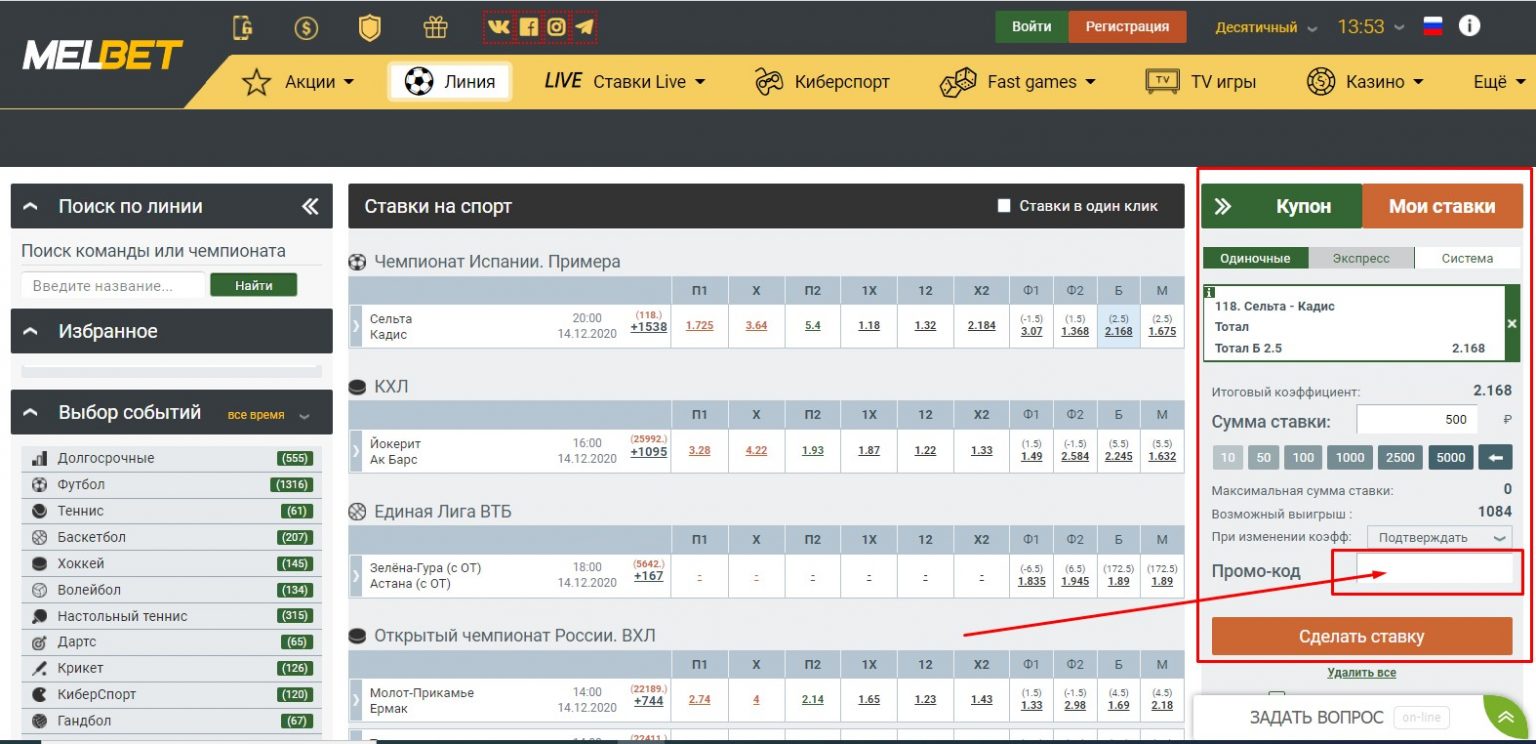This screenshot has width=1536, height=744.
Task: Collapse left sidebar with double-arrow icon
Action: point(310,206)
